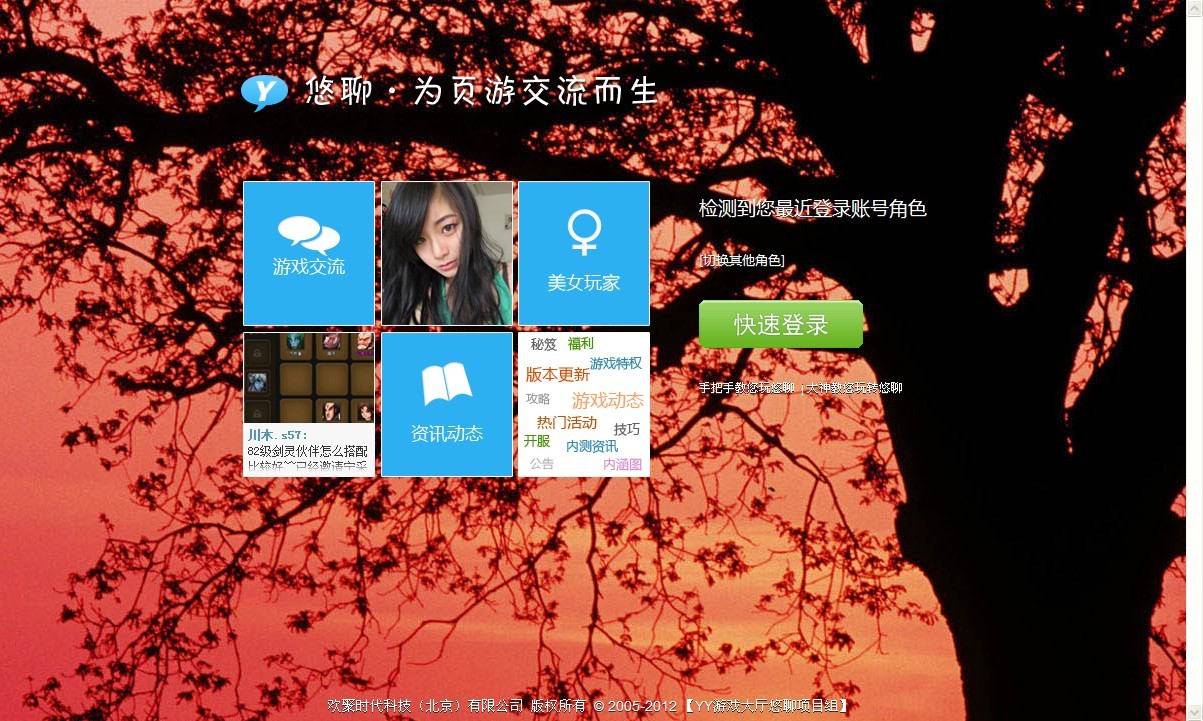The height and width of the screenshot is (721, 1203).
Task: Open the 大神教您玩转悠聊 guide link
Action: pyautogui.click(x=855, y=387)
